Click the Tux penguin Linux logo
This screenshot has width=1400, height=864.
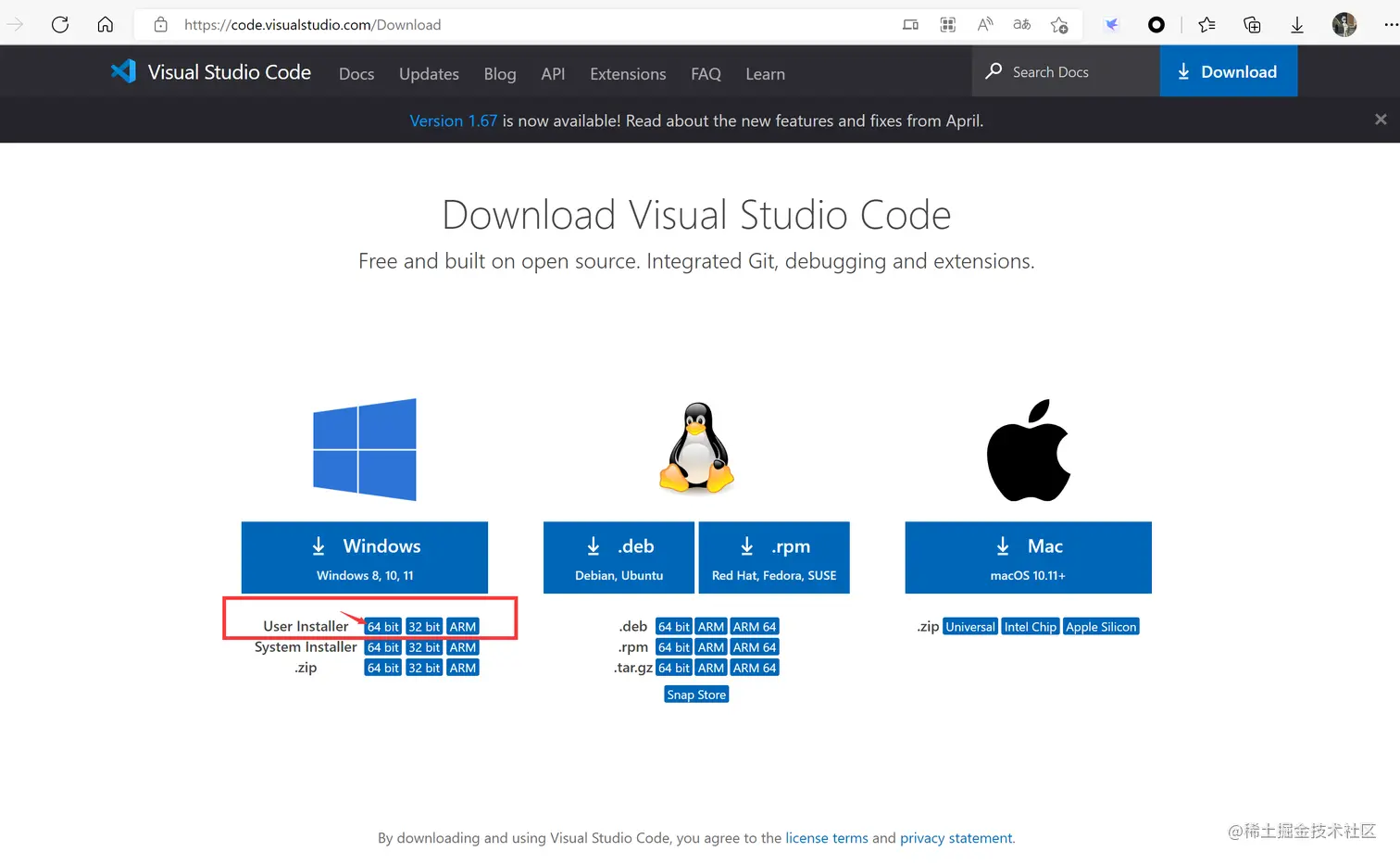point(696,449)
